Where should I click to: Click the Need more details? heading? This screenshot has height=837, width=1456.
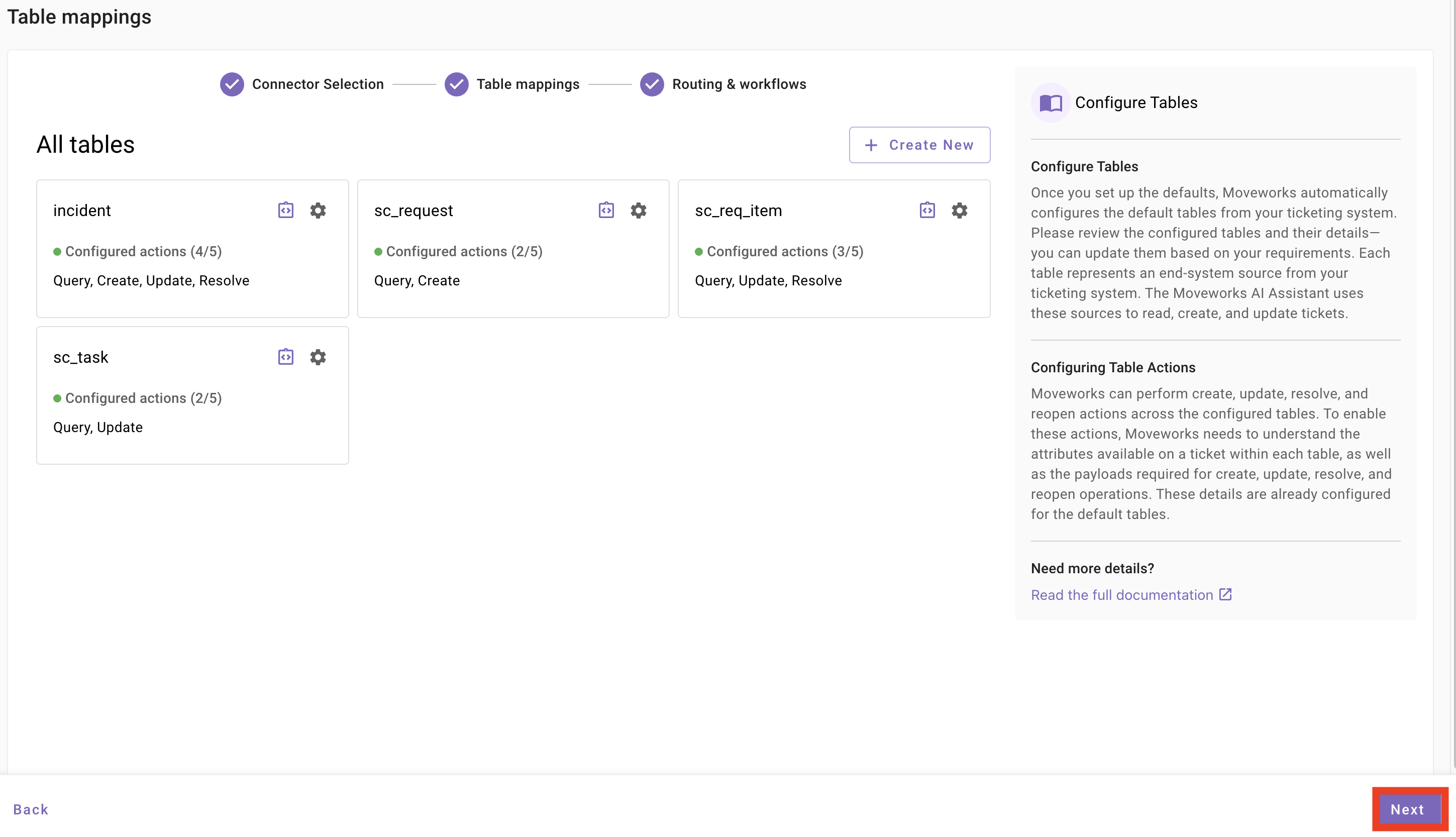(x=1092, y=569)
